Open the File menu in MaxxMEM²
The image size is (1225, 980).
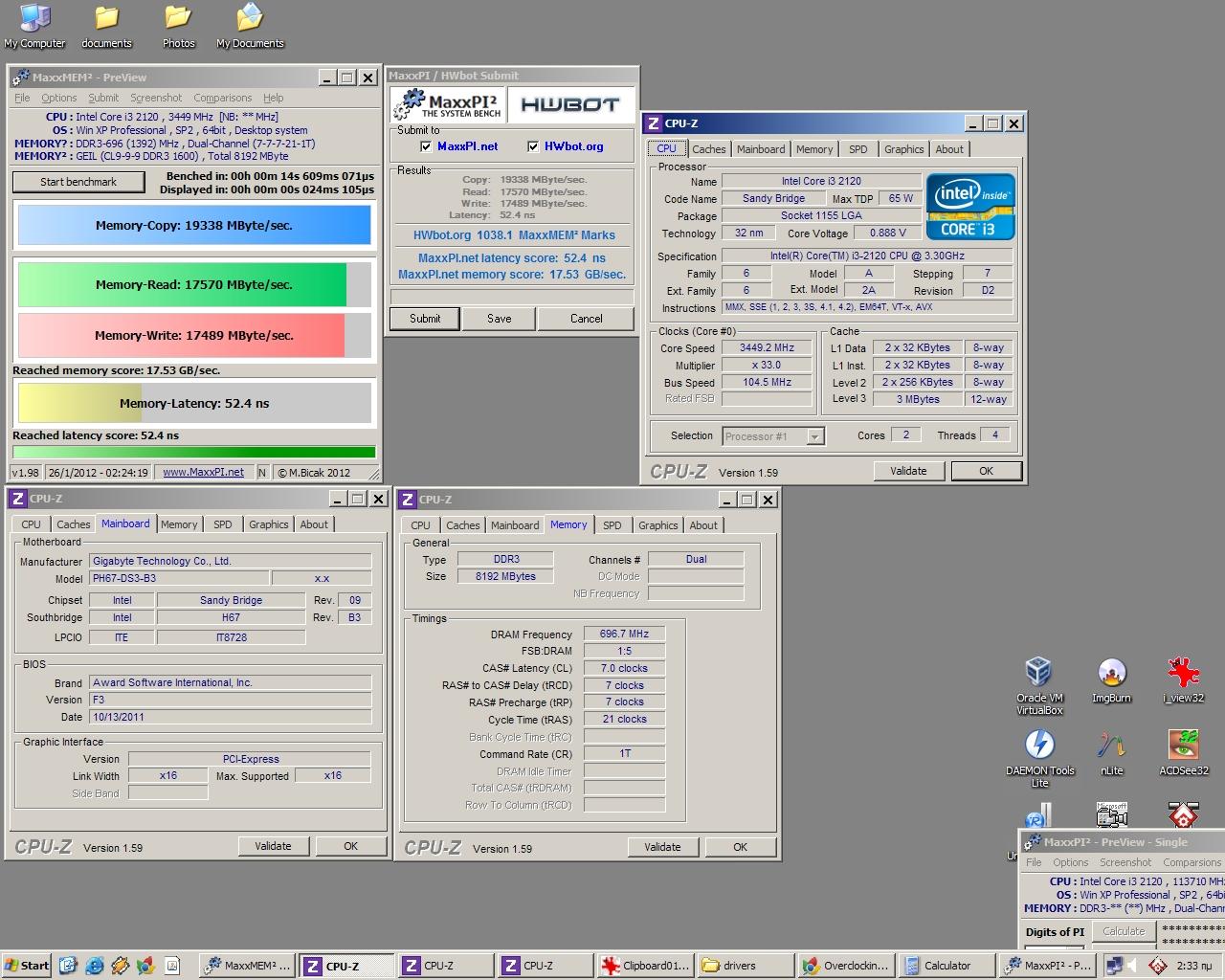pyautogui.click(x=22, y=98)
